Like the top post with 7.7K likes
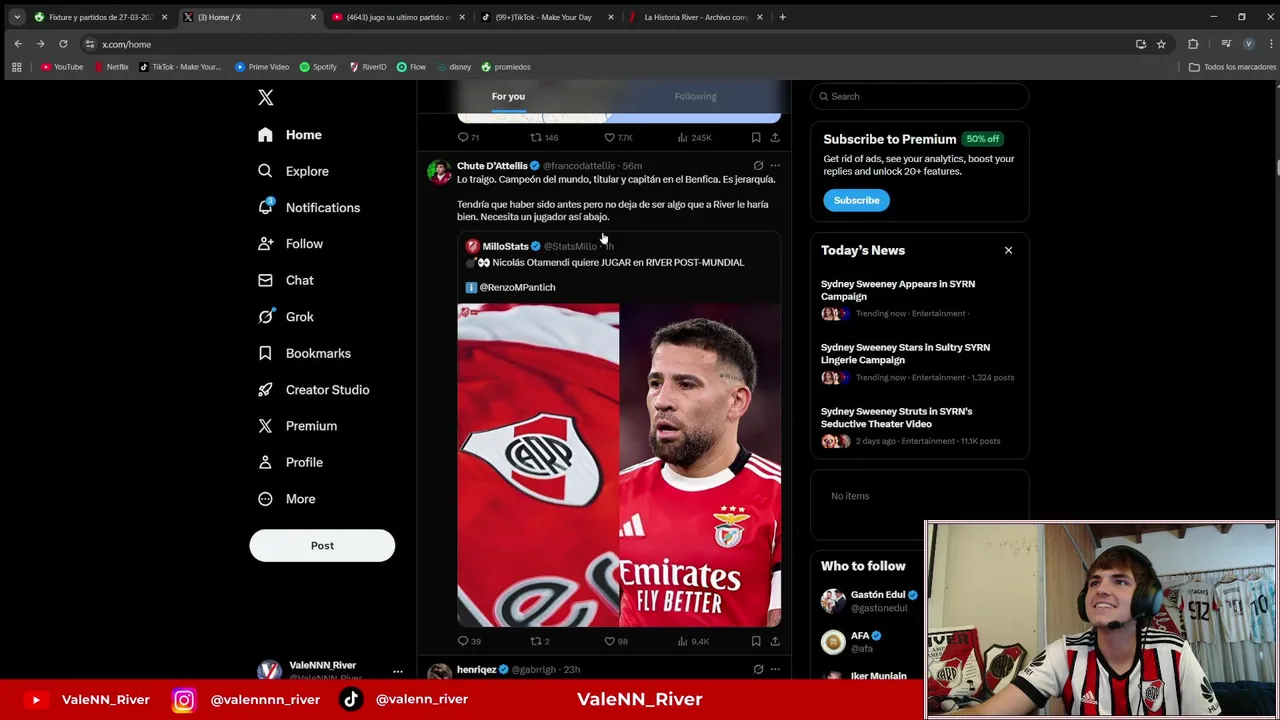 (x=617, y=137)
